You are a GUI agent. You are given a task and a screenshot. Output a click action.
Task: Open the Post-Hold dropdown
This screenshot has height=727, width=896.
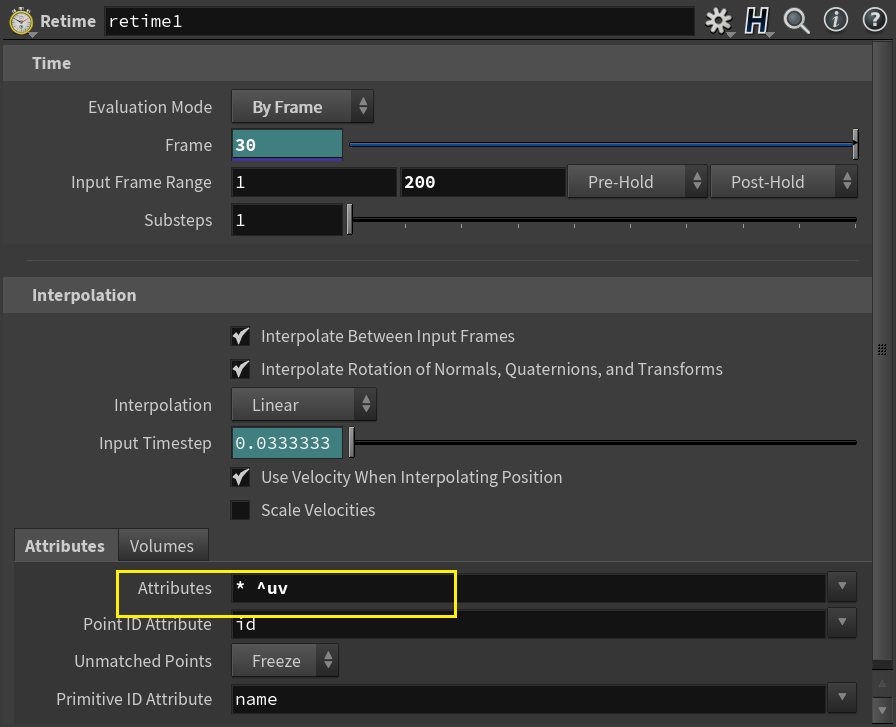pyautogui.click(x=783, y=182)
